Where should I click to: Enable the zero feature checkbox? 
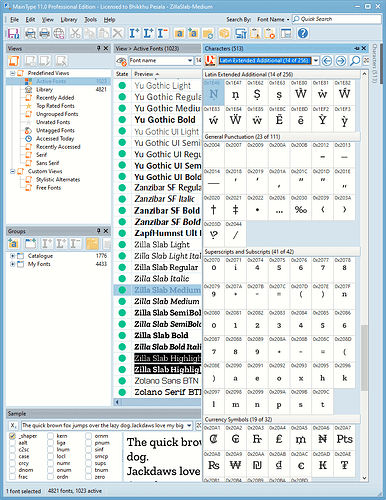pyautogui.click(x=88, y=477)
